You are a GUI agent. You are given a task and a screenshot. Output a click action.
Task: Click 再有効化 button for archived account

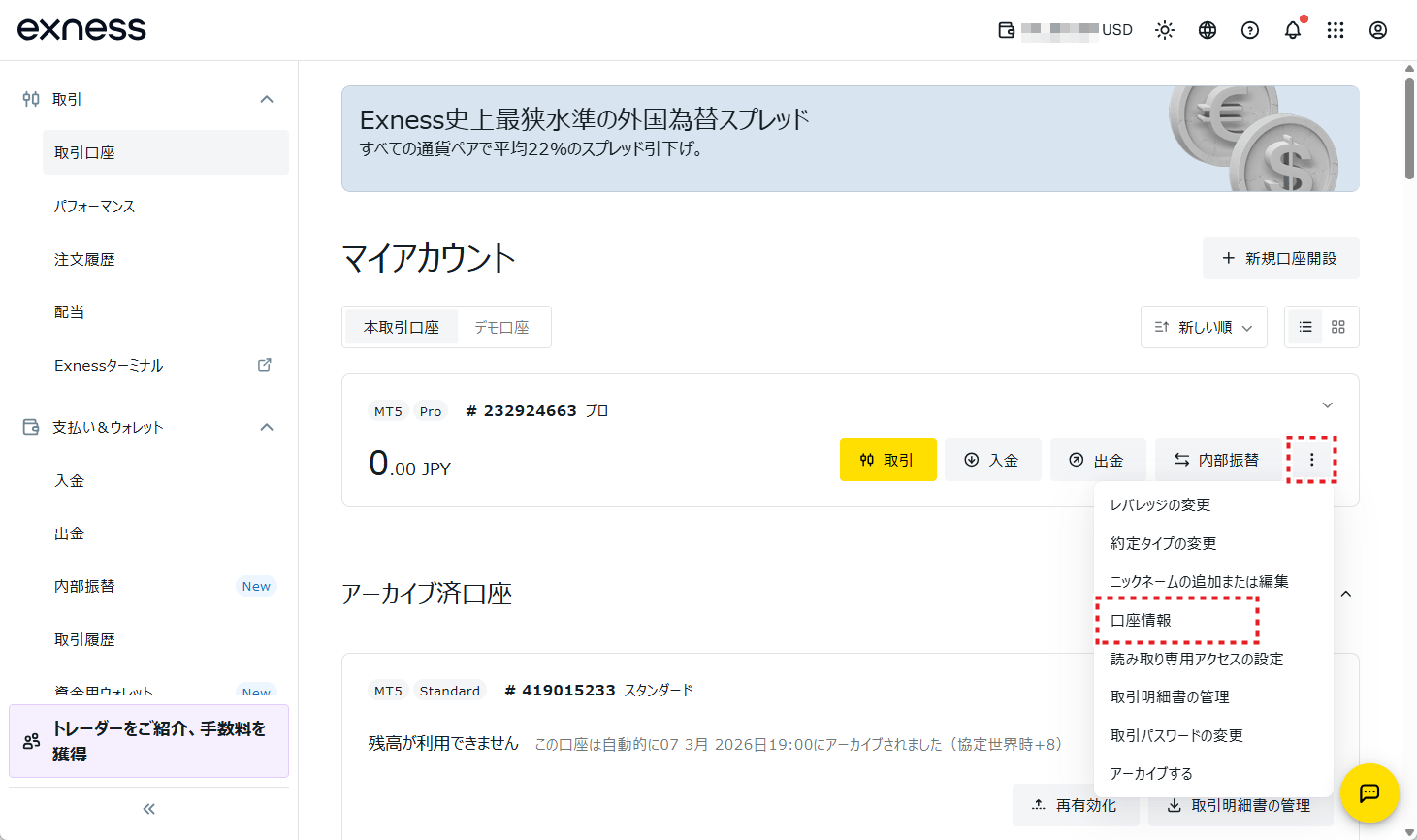(x=1076, y=805)
